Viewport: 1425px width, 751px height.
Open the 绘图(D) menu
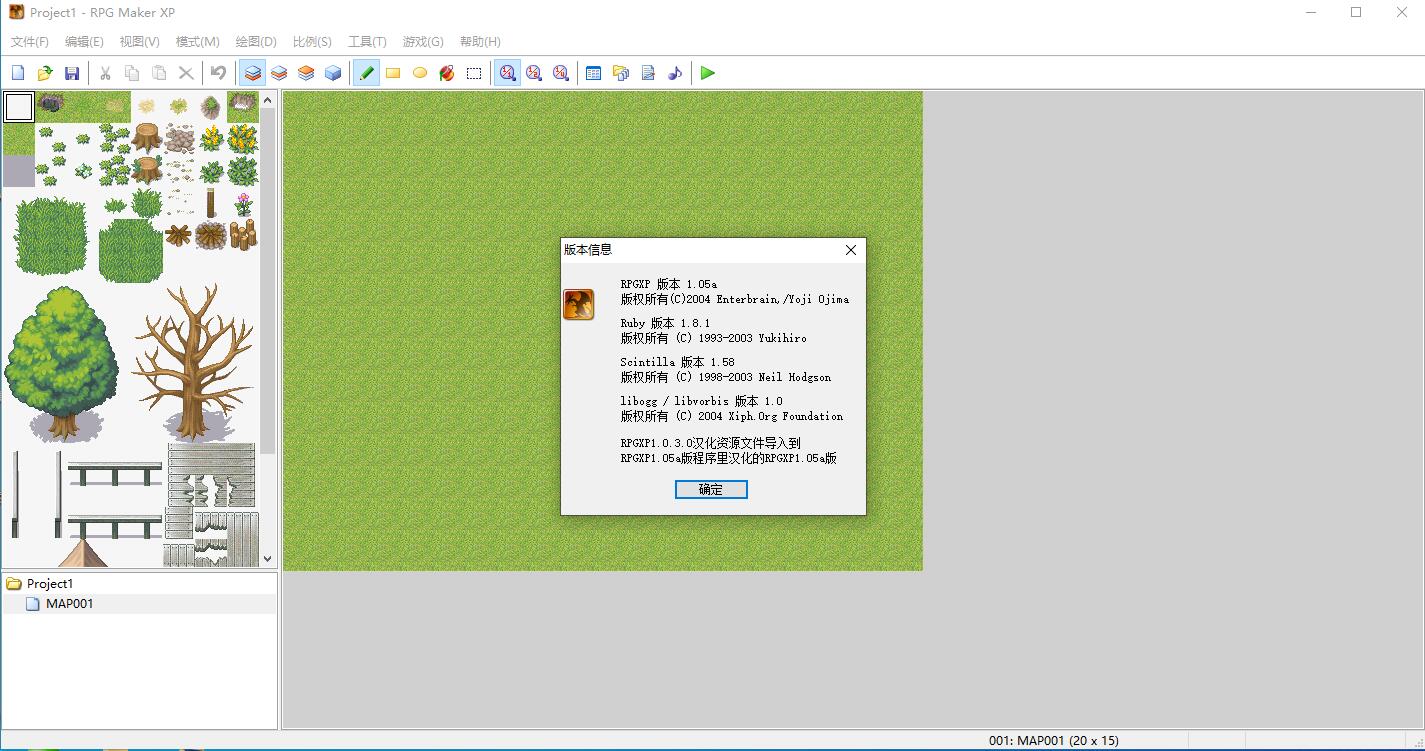pyautogui.click(x=256, y=42)
